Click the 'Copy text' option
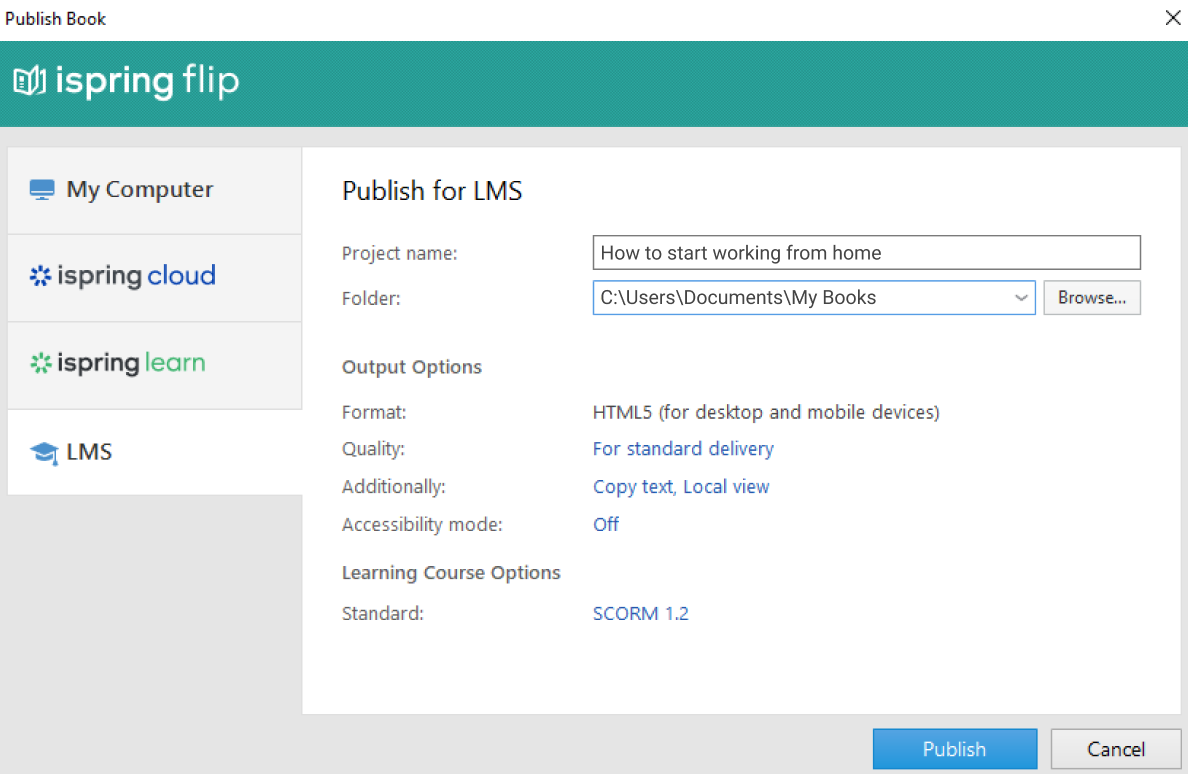The height and width of the screenshot is (774, 1188). 633,486
